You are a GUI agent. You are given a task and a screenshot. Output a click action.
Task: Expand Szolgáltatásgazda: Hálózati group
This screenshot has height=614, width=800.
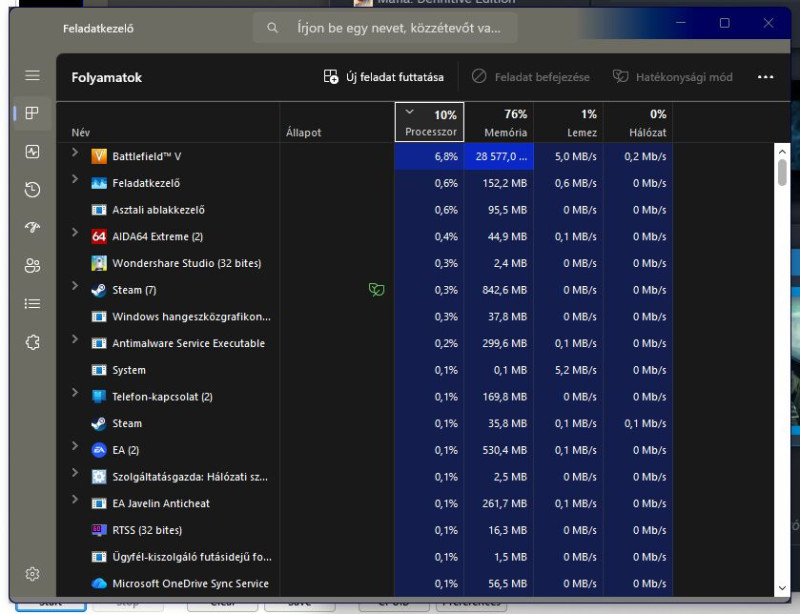[x=75, y=472]
